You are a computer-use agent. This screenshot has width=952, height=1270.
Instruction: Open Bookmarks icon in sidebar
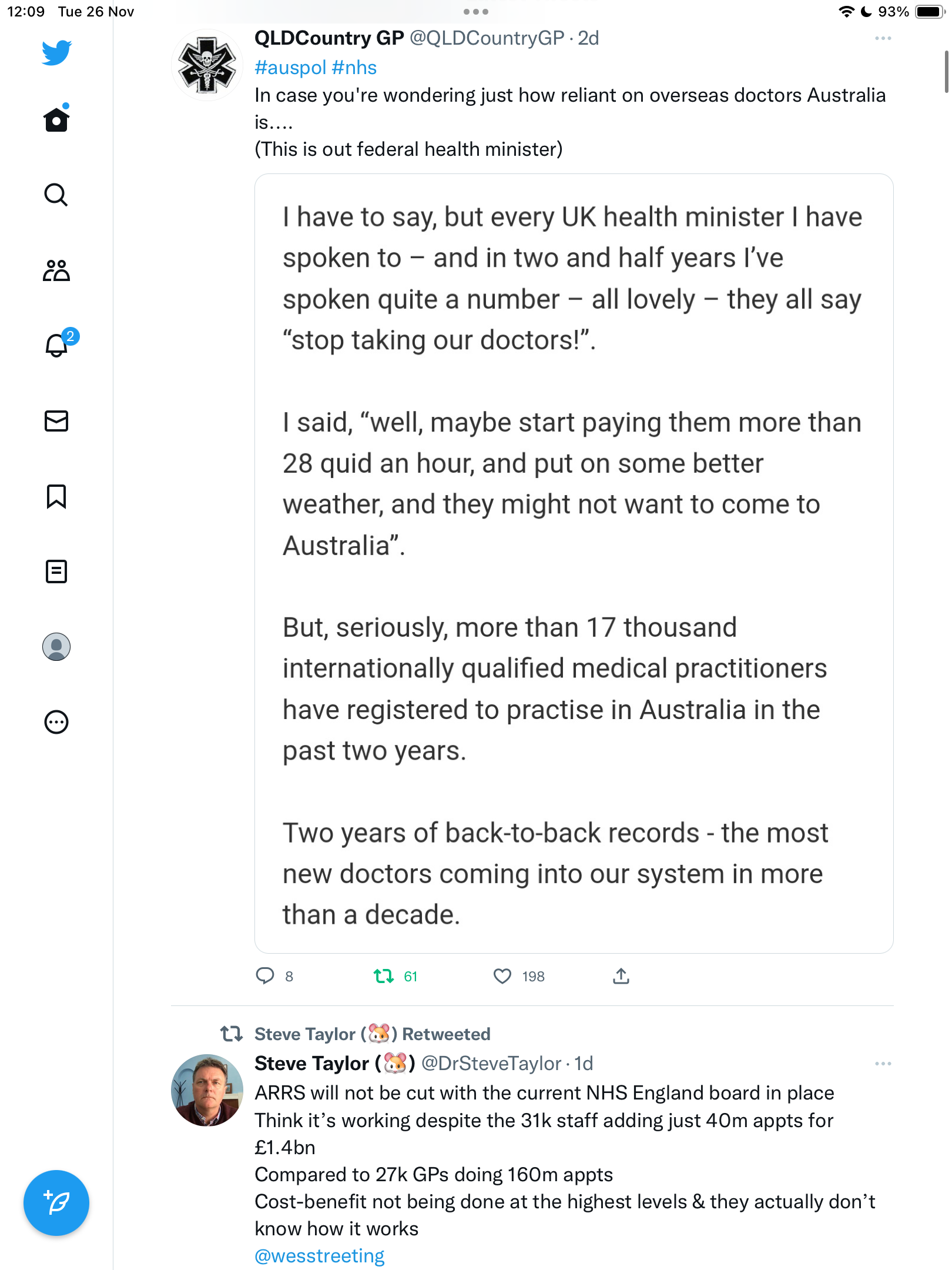[x=56, y=496]
